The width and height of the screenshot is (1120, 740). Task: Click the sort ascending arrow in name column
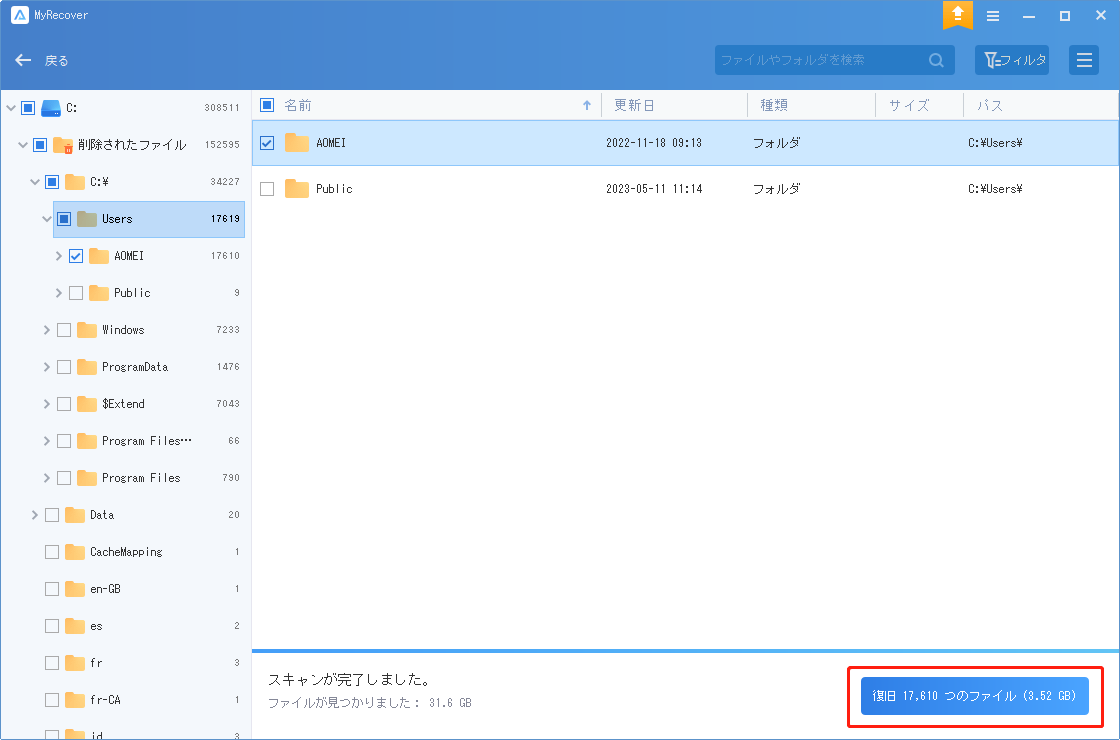[587, 106]
